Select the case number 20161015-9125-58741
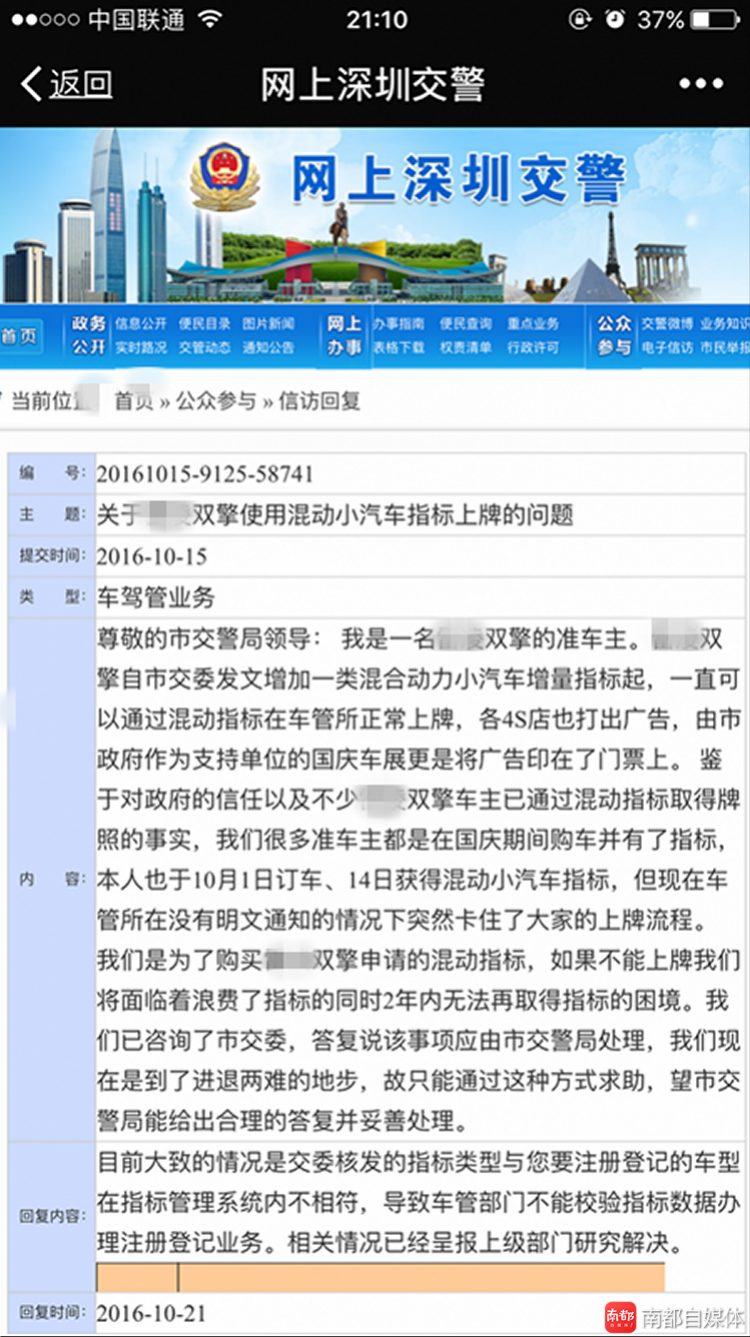This screenshot has width=750, height=1337. click(205, 474)
